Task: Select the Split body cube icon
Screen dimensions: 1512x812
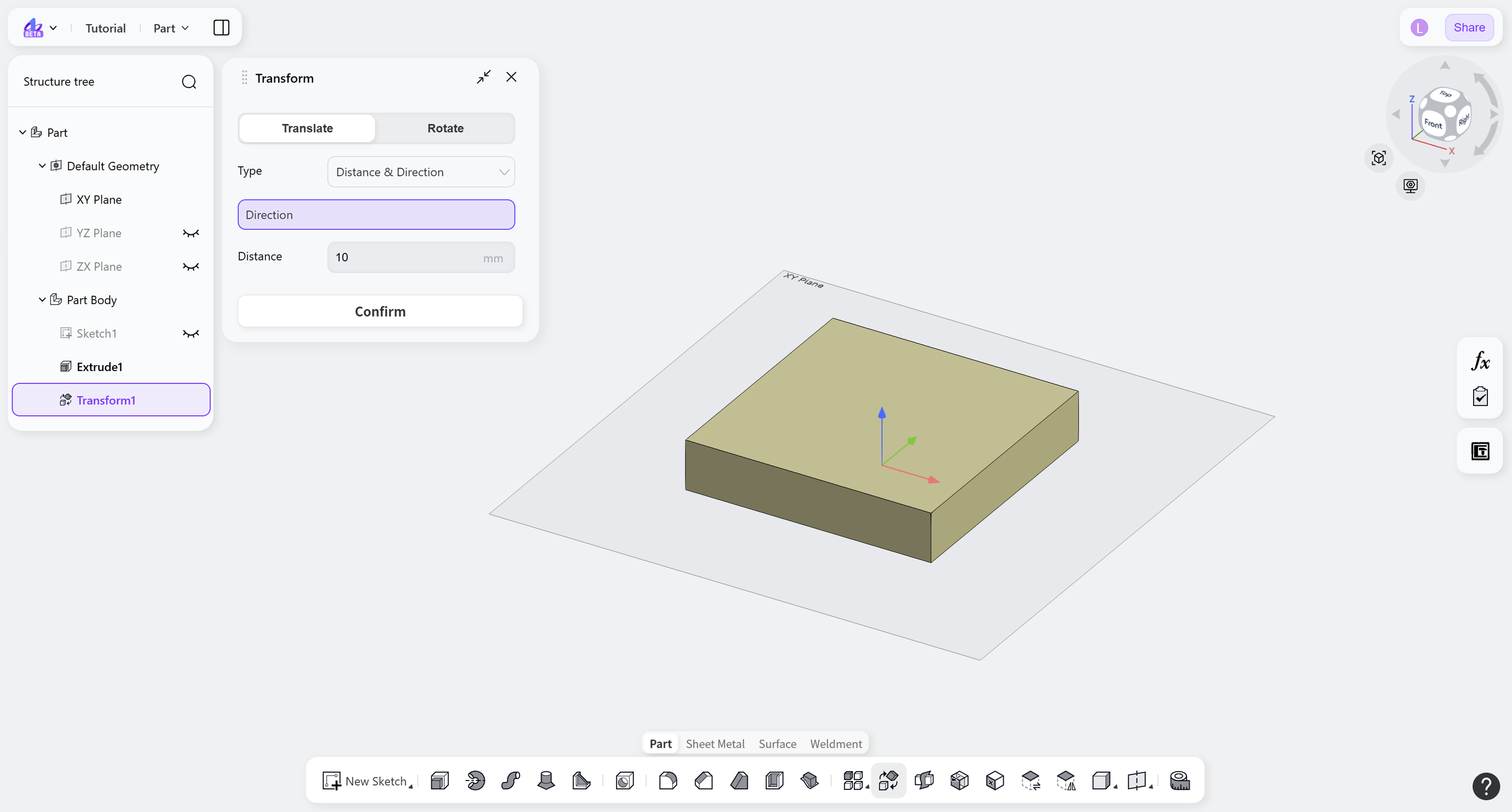Action: pos(959,781)
